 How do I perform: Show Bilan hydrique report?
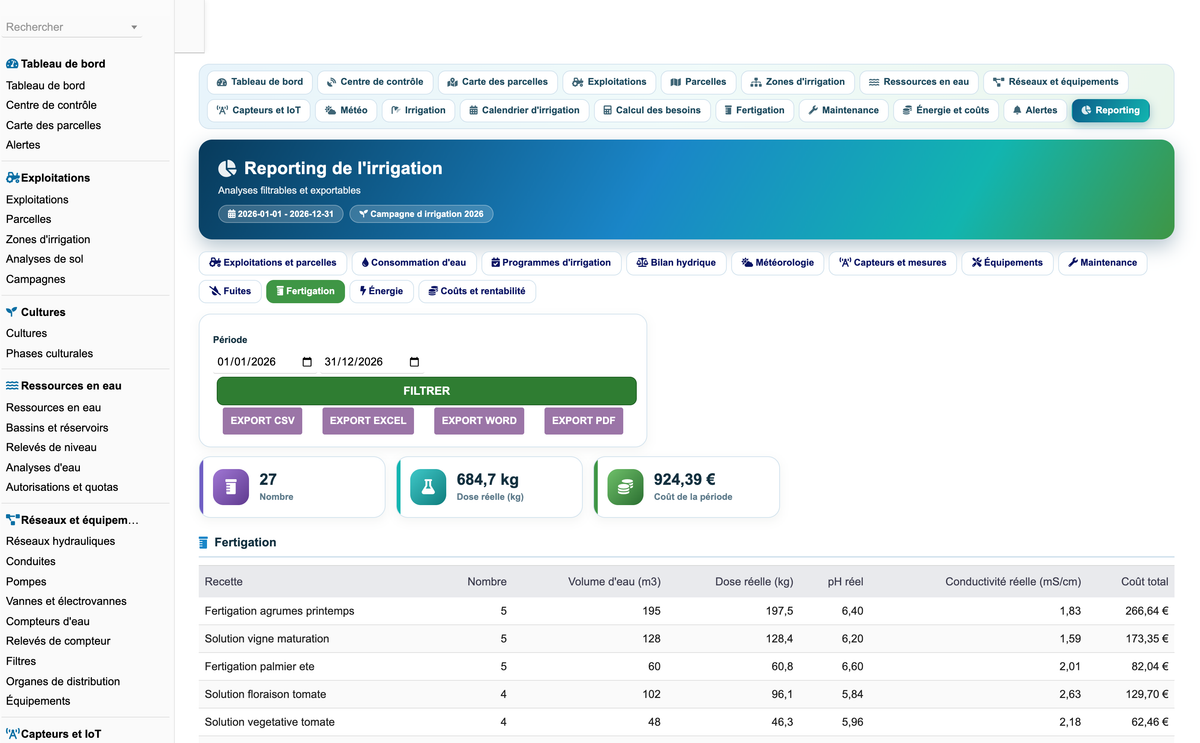coord(676,262)
